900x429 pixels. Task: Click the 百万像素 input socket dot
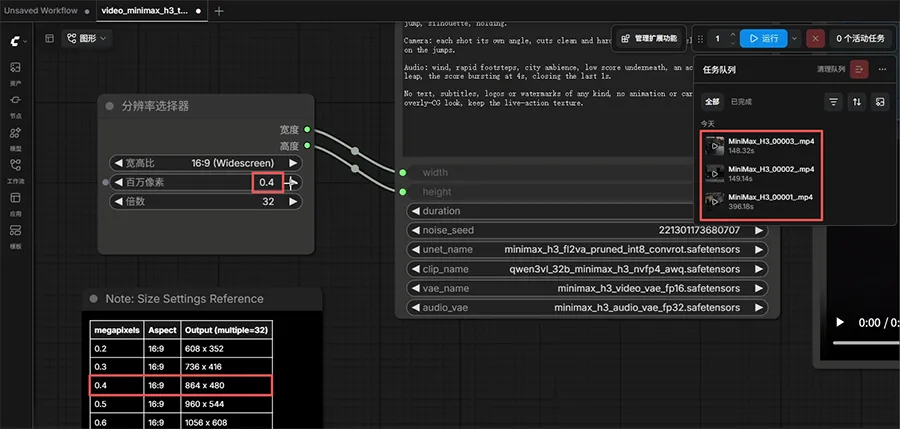click(105, 183)
